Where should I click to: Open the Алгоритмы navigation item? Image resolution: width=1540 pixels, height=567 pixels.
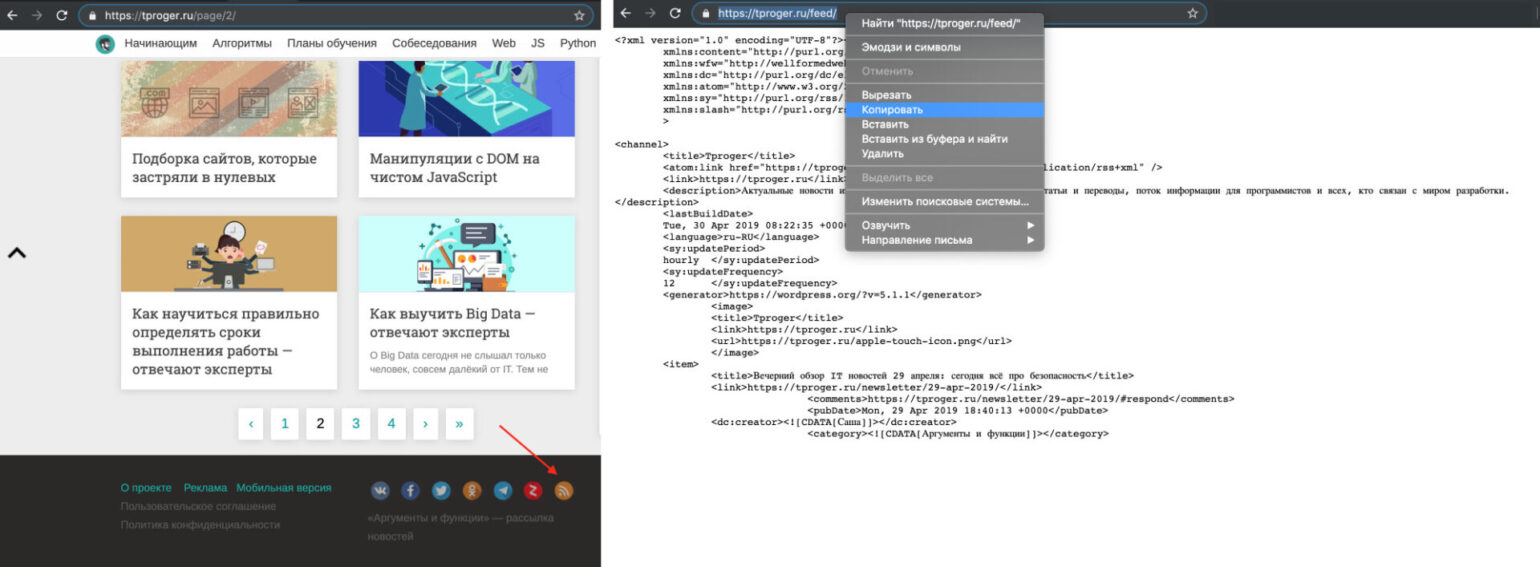pyautogui.click(x=242, y=44)
